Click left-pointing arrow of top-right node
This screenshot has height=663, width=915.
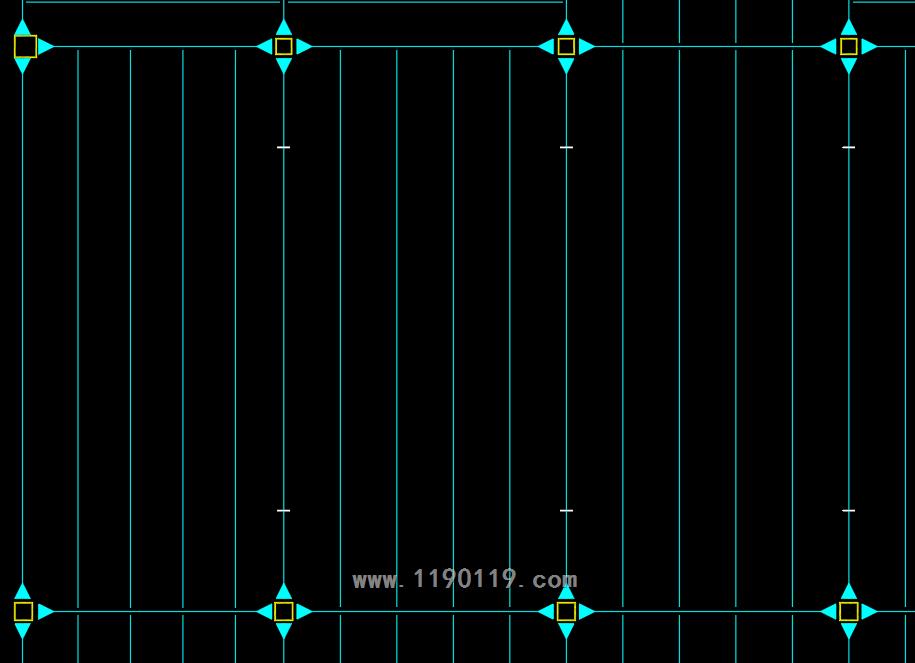tap(829, 46)
